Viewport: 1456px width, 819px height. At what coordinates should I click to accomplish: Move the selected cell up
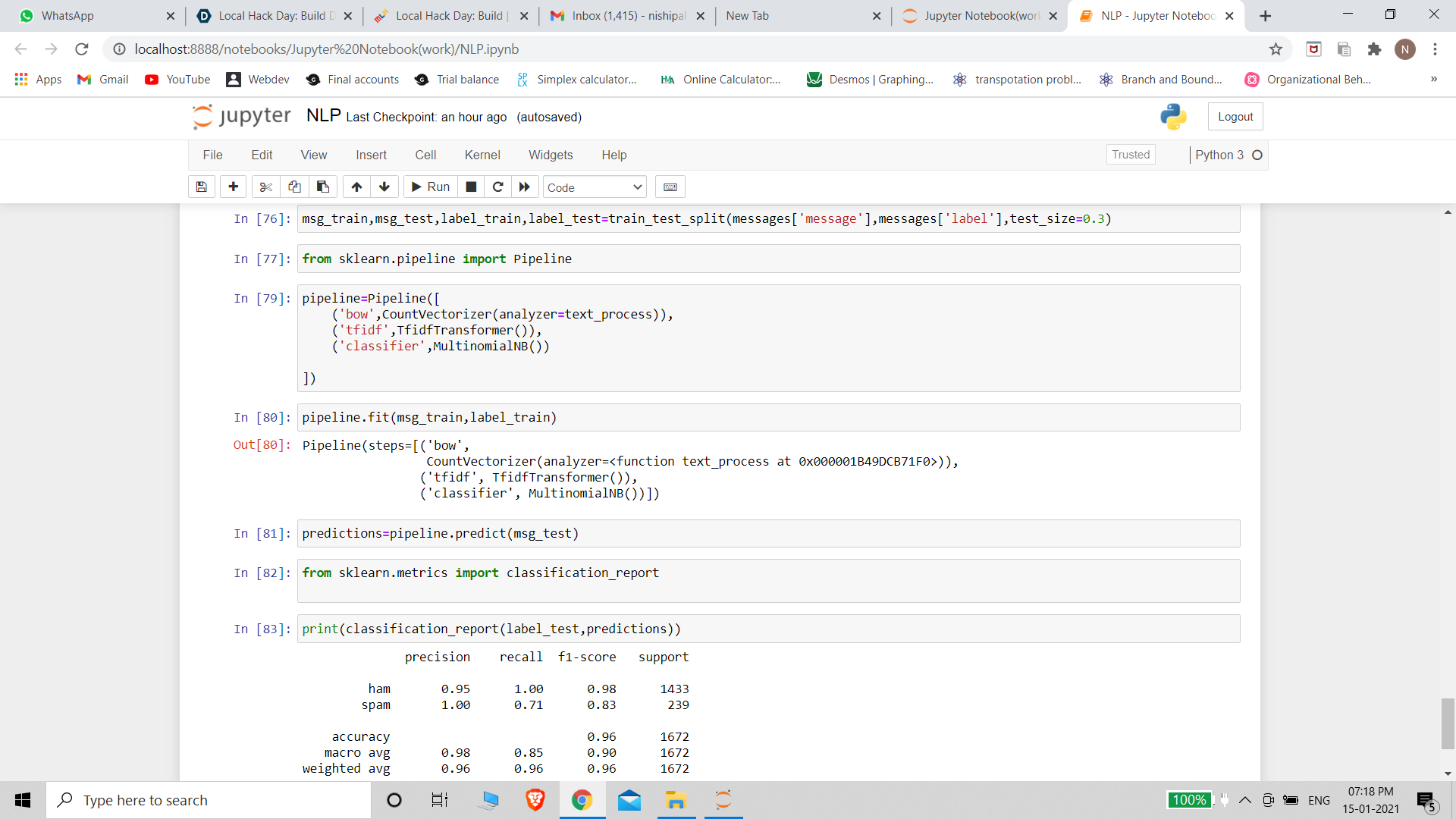(x=356, y=187)
